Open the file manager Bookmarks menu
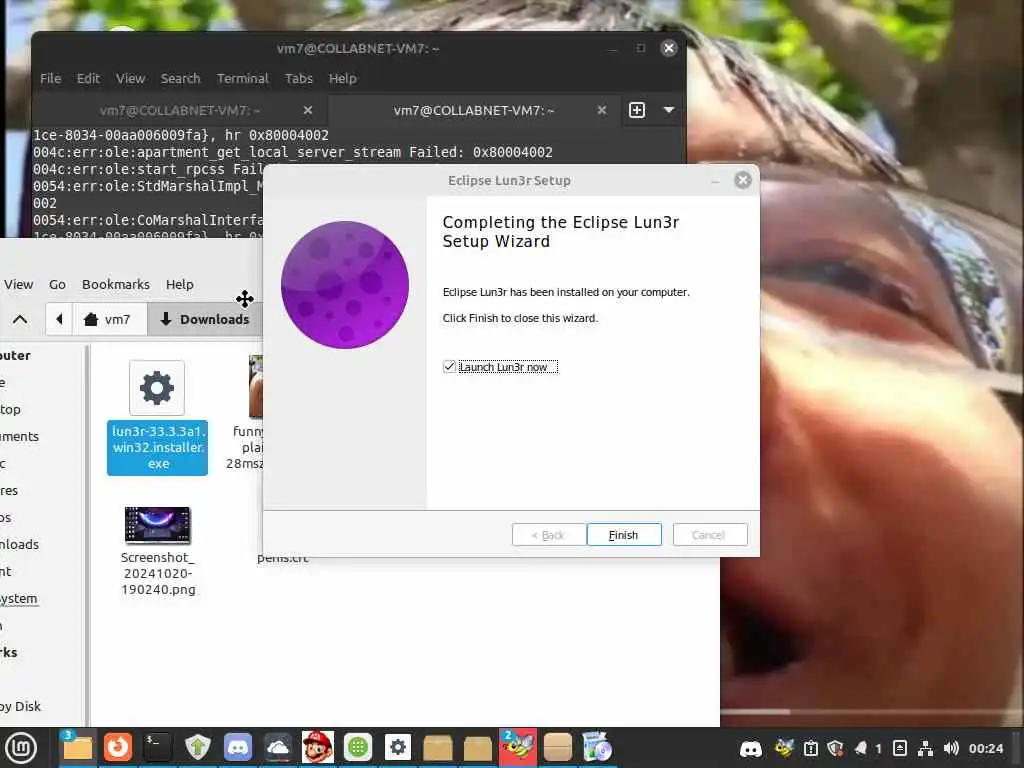This screenshot has width=1024, height=768. [x=116, y=285]
